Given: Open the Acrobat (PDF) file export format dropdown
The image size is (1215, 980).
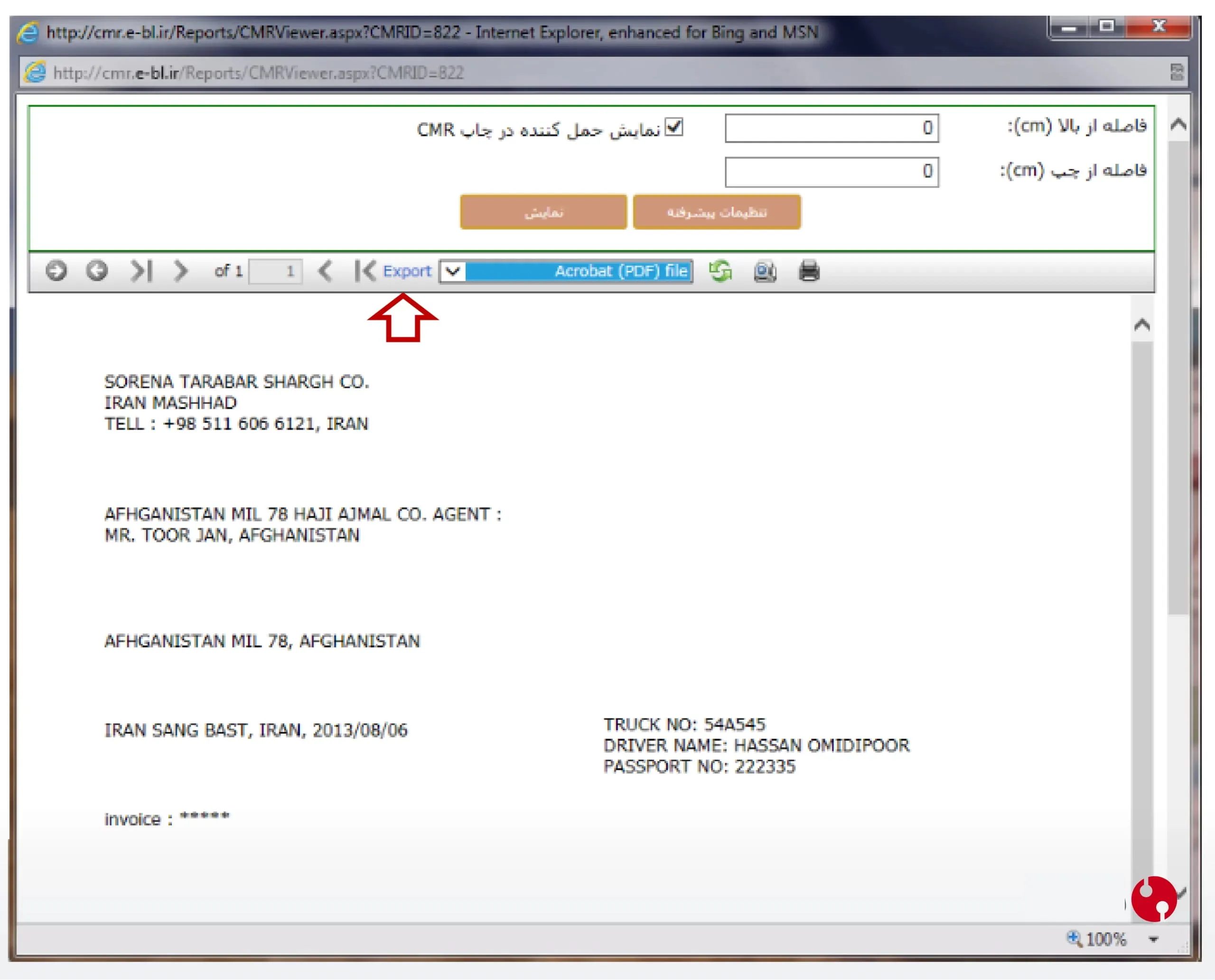Looking at the screenshot, I should (566, 271).
